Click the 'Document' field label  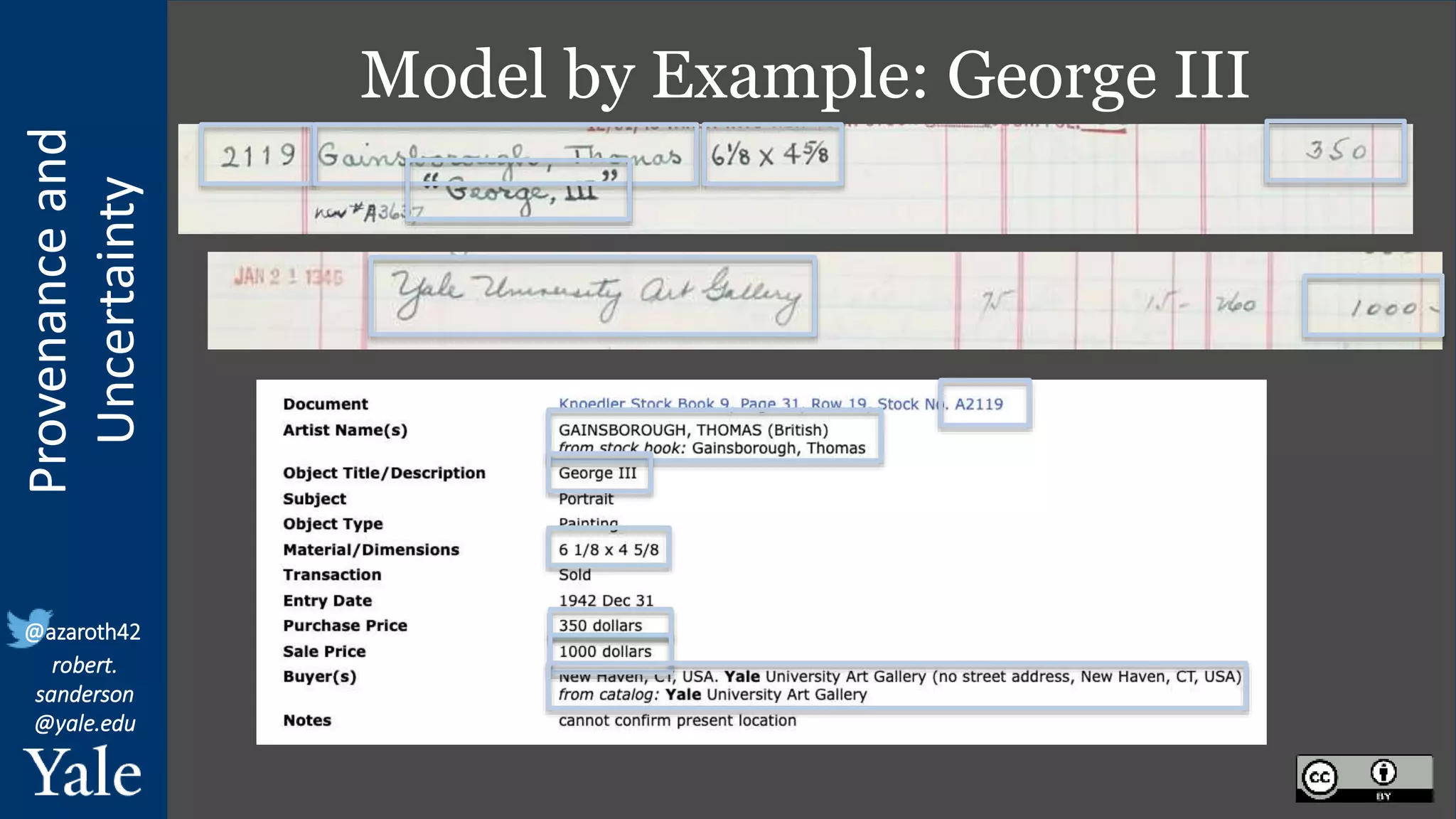pos(326,404)
